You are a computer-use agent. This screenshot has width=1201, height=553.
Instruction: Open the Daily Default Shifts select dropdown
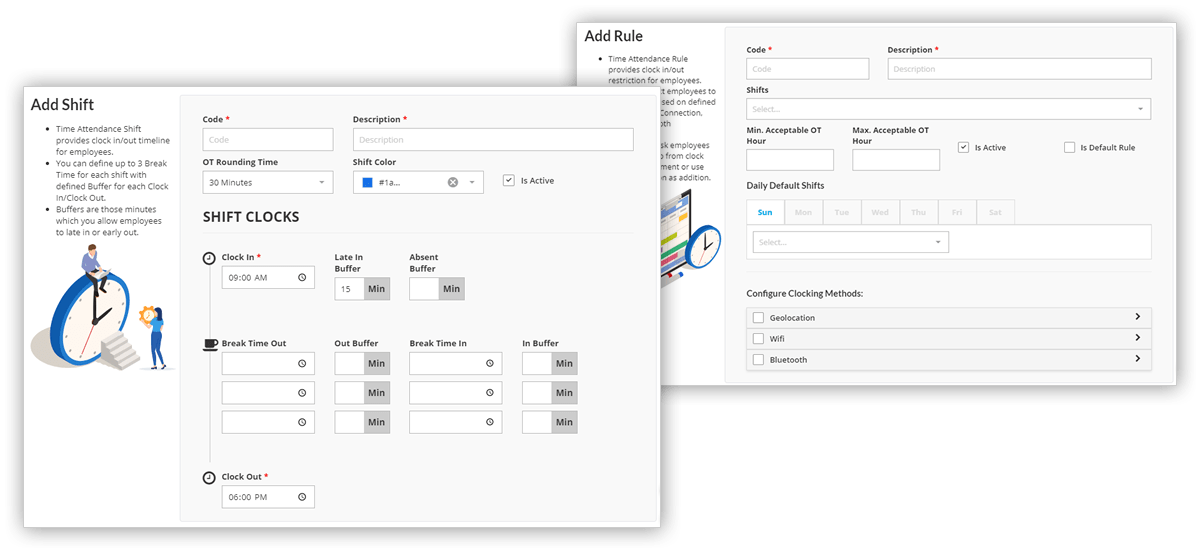[x=850, y=242]
